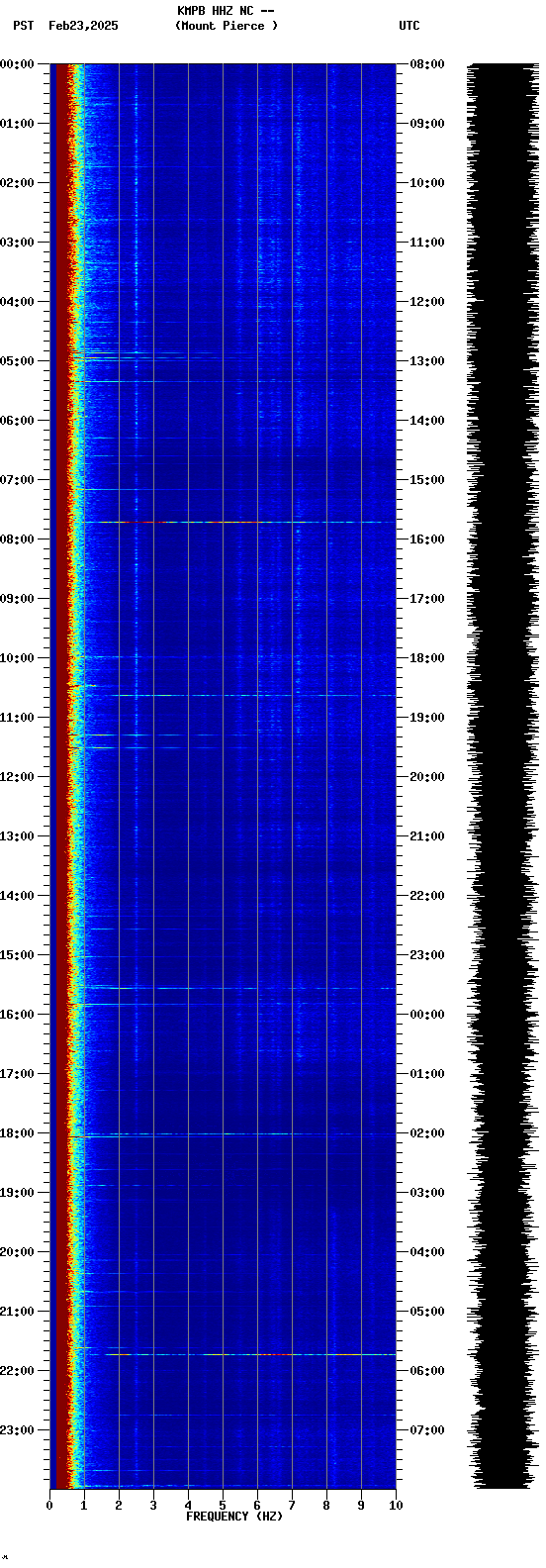
Task: Click the '9' Hz frequency tick label
Action: tap(361, 1506)
